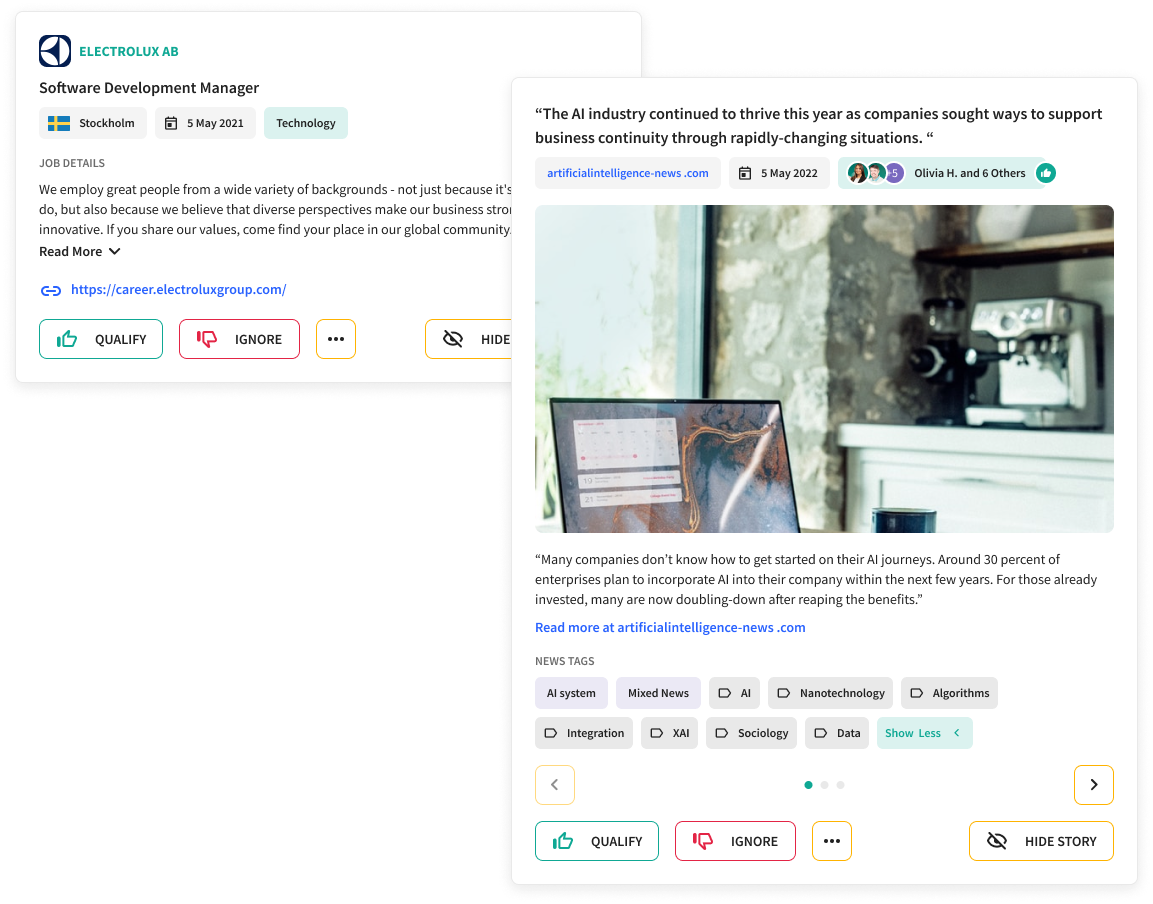Open more options menu on job card
The height and width of the screenshot is (904, 1153).
pos(336,339)
